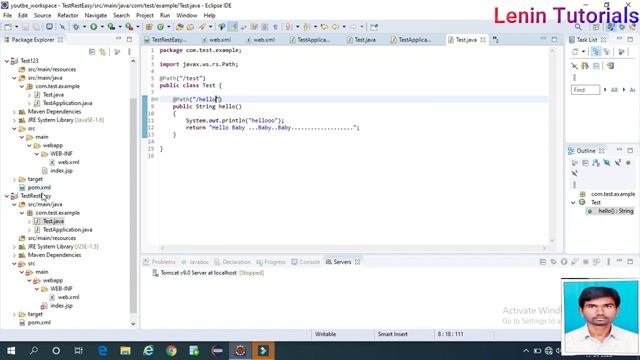This screenshot has width=640, height=360.
Task: Open the New Java Class dropdown arrow
Action: [x=168, y=27]
